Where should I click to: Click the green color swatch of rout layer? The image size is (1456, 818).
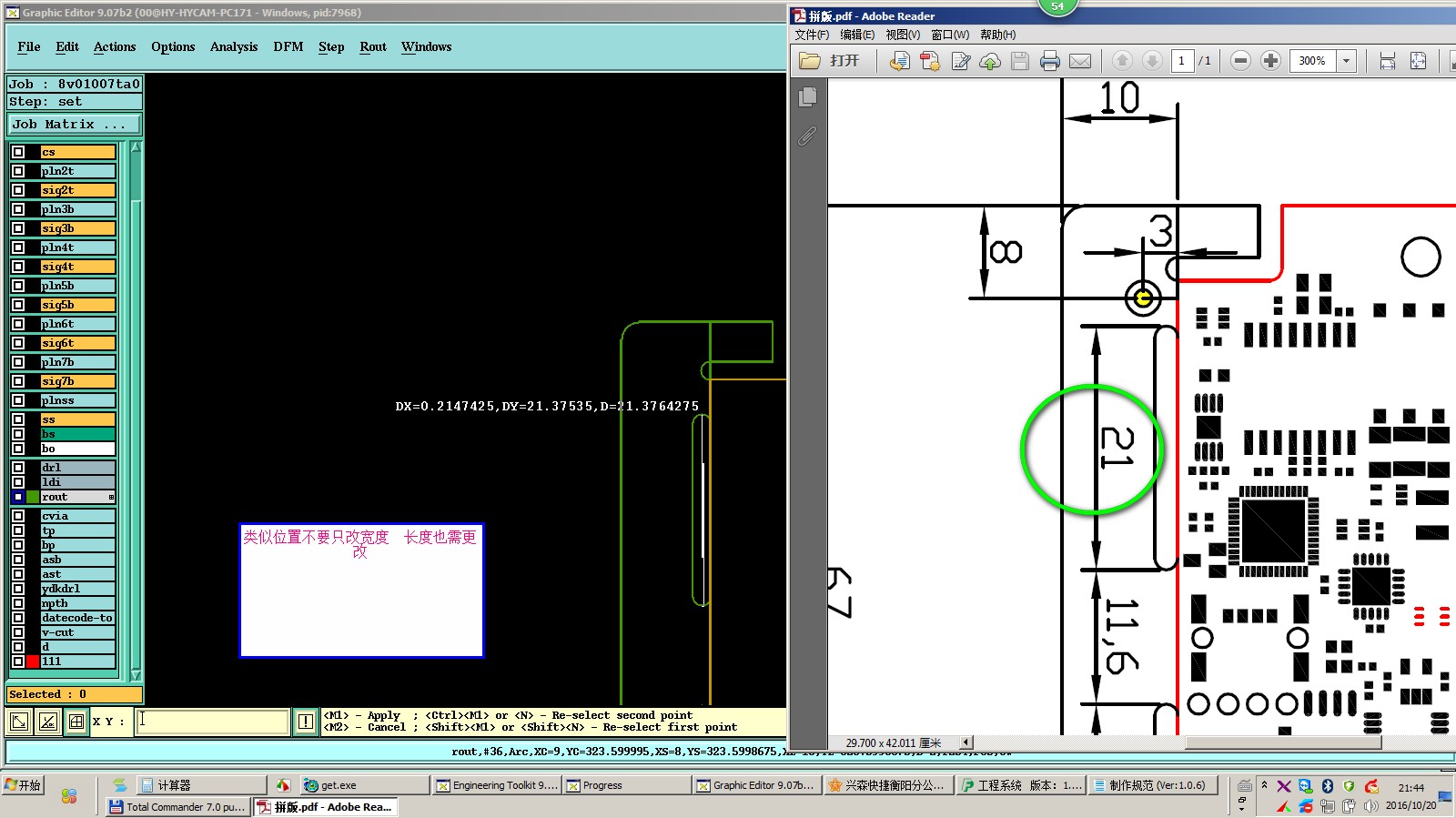point(33,497)
